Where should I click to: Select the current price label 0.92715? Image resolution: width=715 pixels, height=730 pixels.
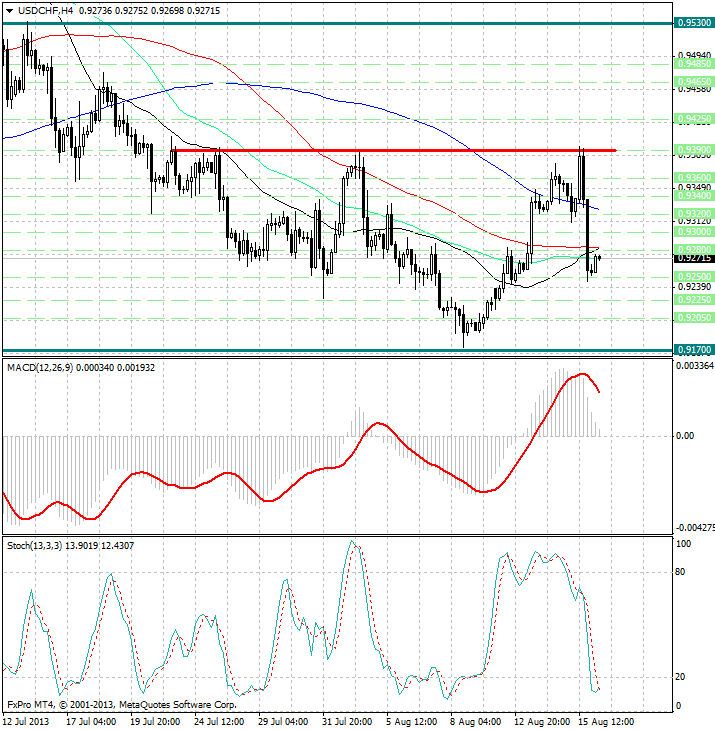pyautogui.click(x=693, y=258)
